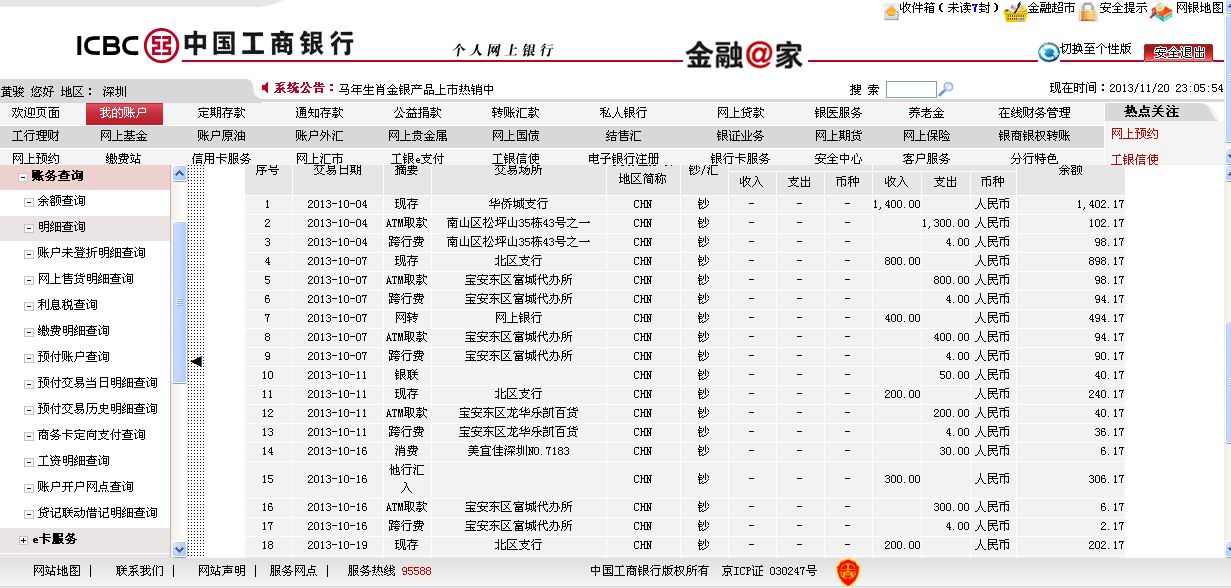The height and width of the screenshot is (588, 1231).
Task: Open the 转账汇款 menu item
Action: (515, 113)
